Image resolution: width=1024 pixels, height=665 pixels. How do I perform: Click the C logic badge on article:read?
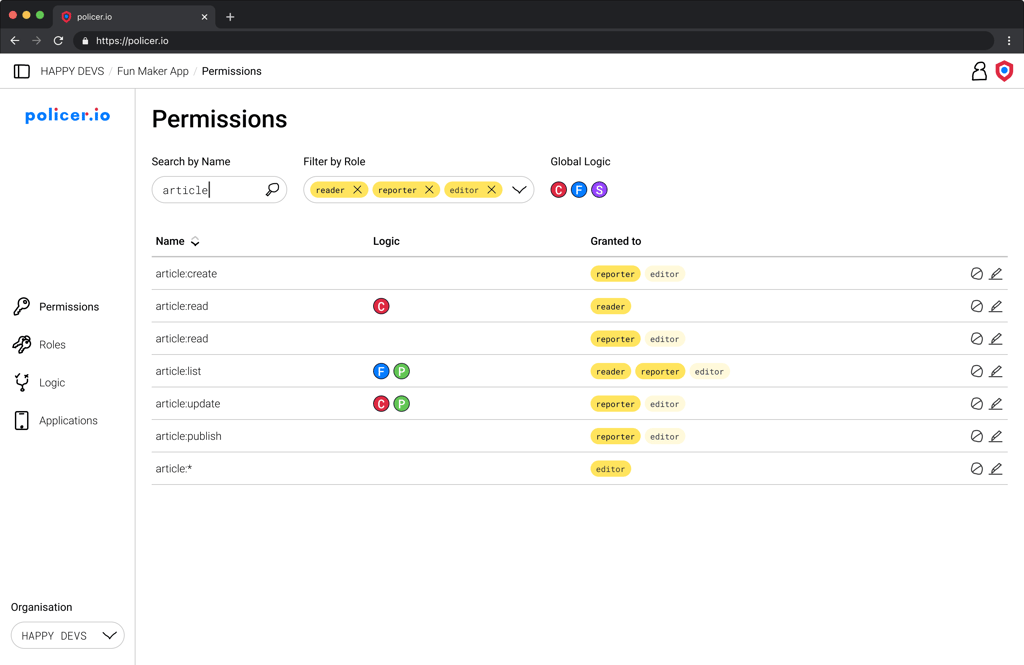381,306
